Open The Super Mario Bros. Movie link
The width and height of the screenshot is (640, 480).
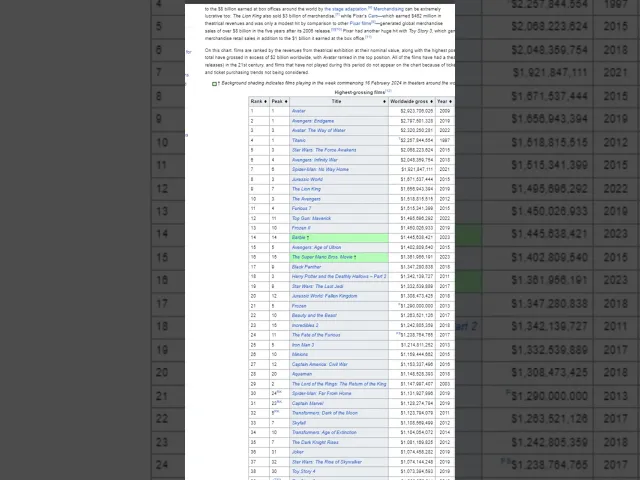point(322,257)
